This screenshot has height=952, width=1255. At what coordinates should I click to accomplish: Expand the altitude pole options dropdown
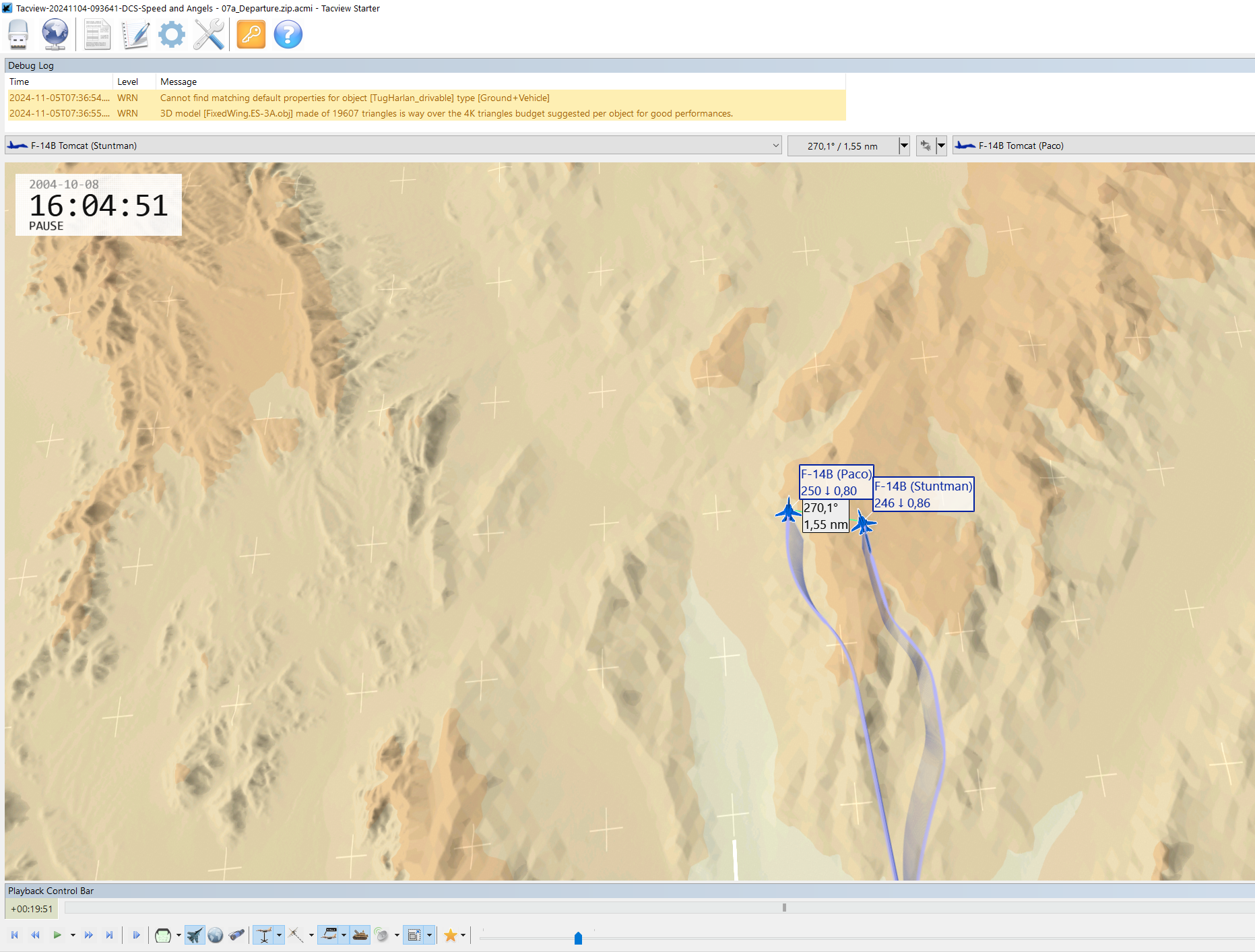(279, 935)
